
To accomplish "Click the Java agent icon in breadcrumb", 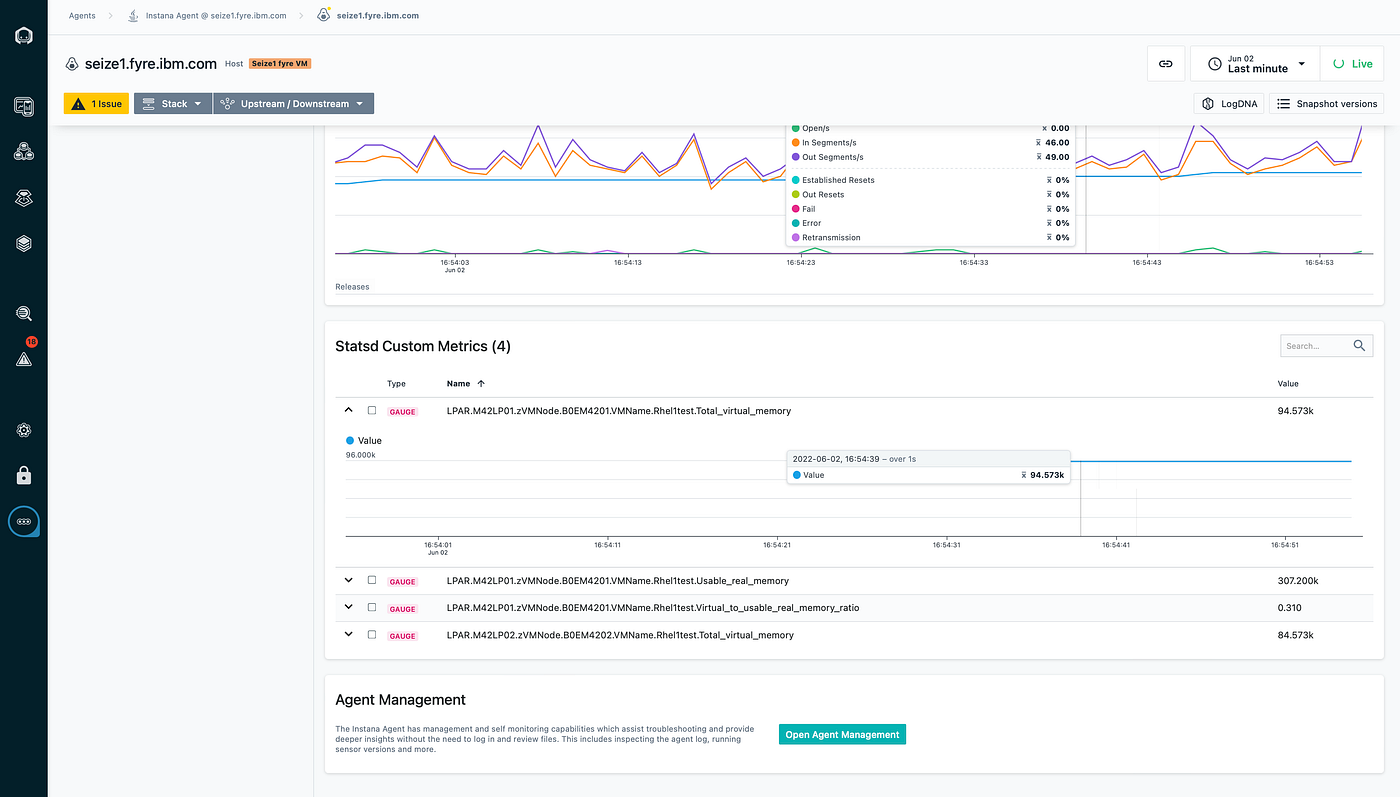I will [133, 16].
